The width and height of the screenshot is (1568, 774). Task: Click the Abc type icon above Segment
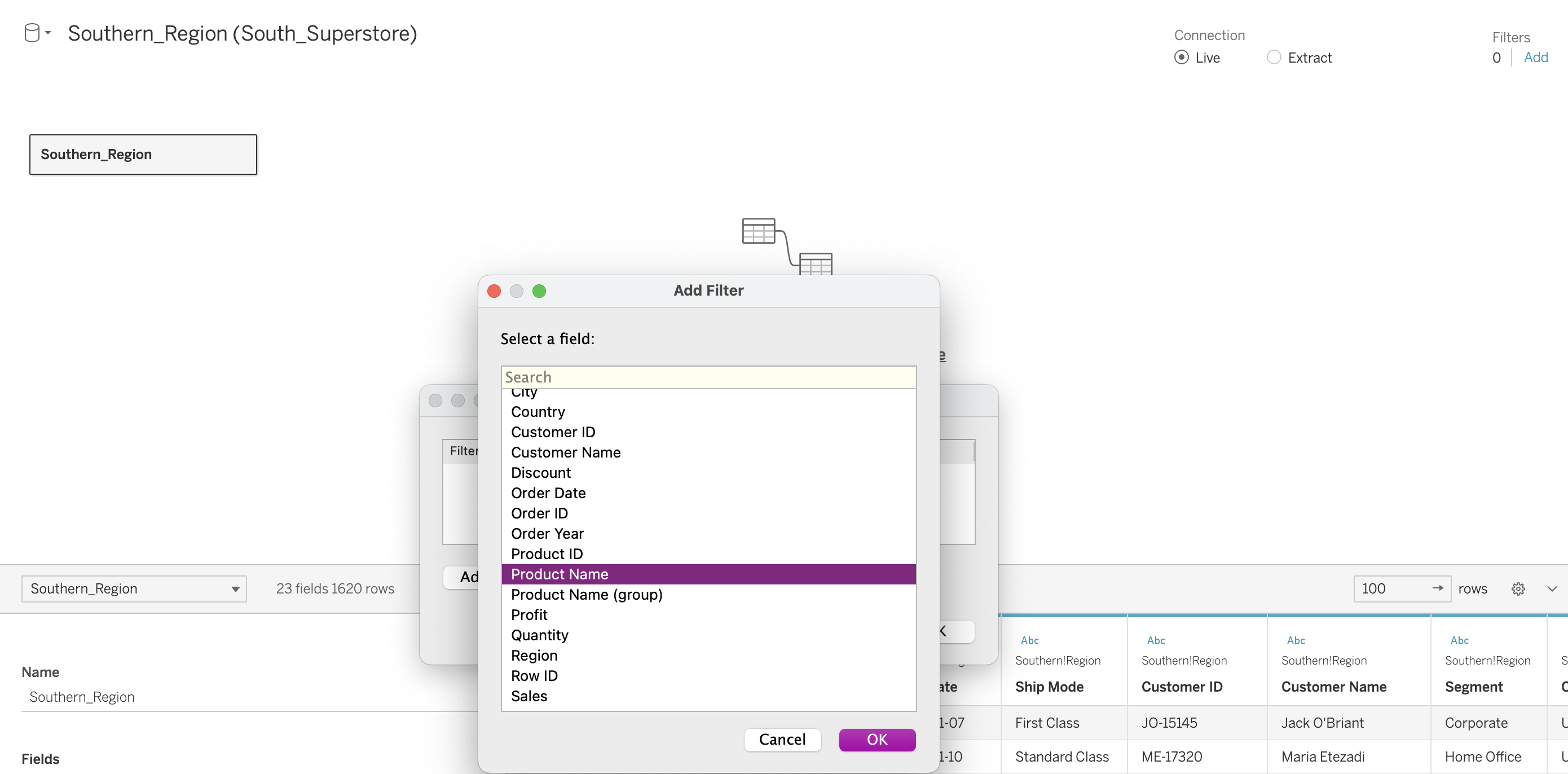1459,640
